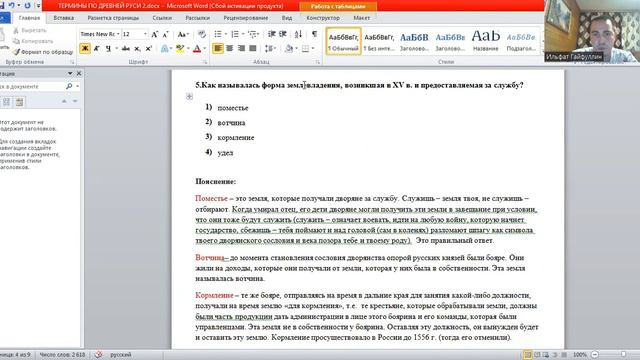Screen dimensions: 640x360
Task: Click the Decrease Indent icon
Action: 272,34
